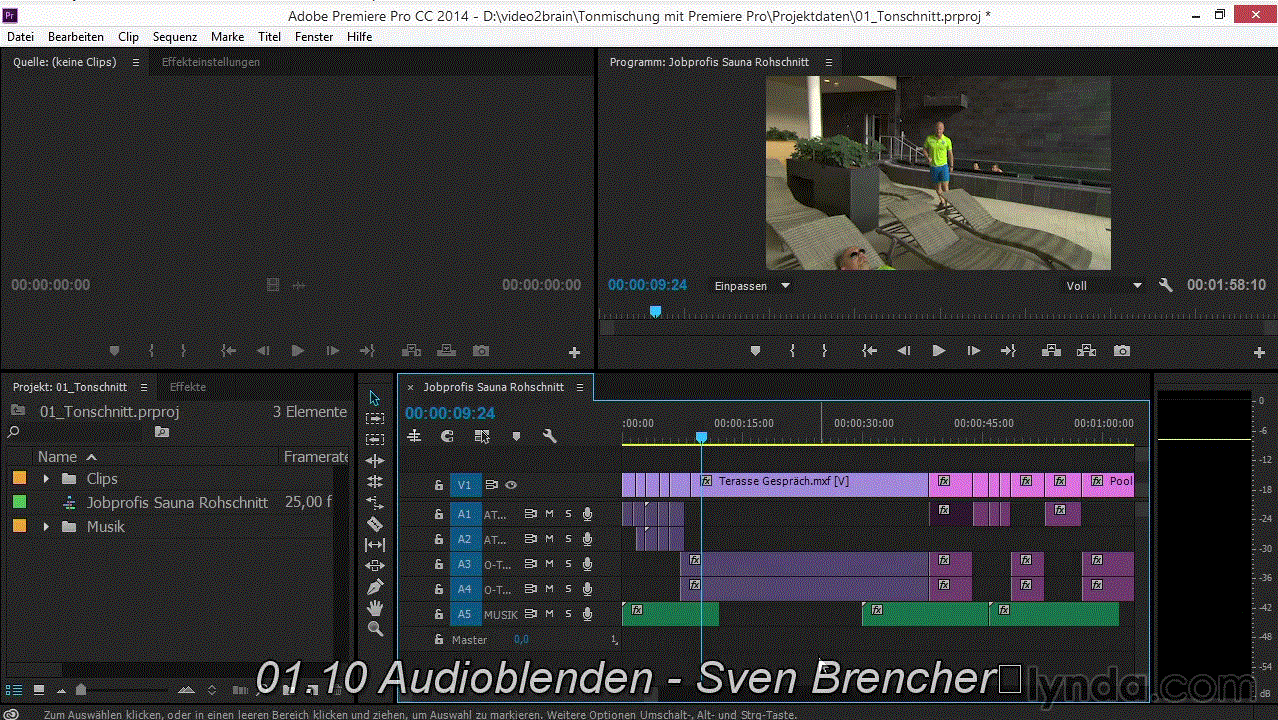Image resolution: width=1278 pixels, height=720 pixels.
Task: Open the Marke menu
Action: coord(227,36)
